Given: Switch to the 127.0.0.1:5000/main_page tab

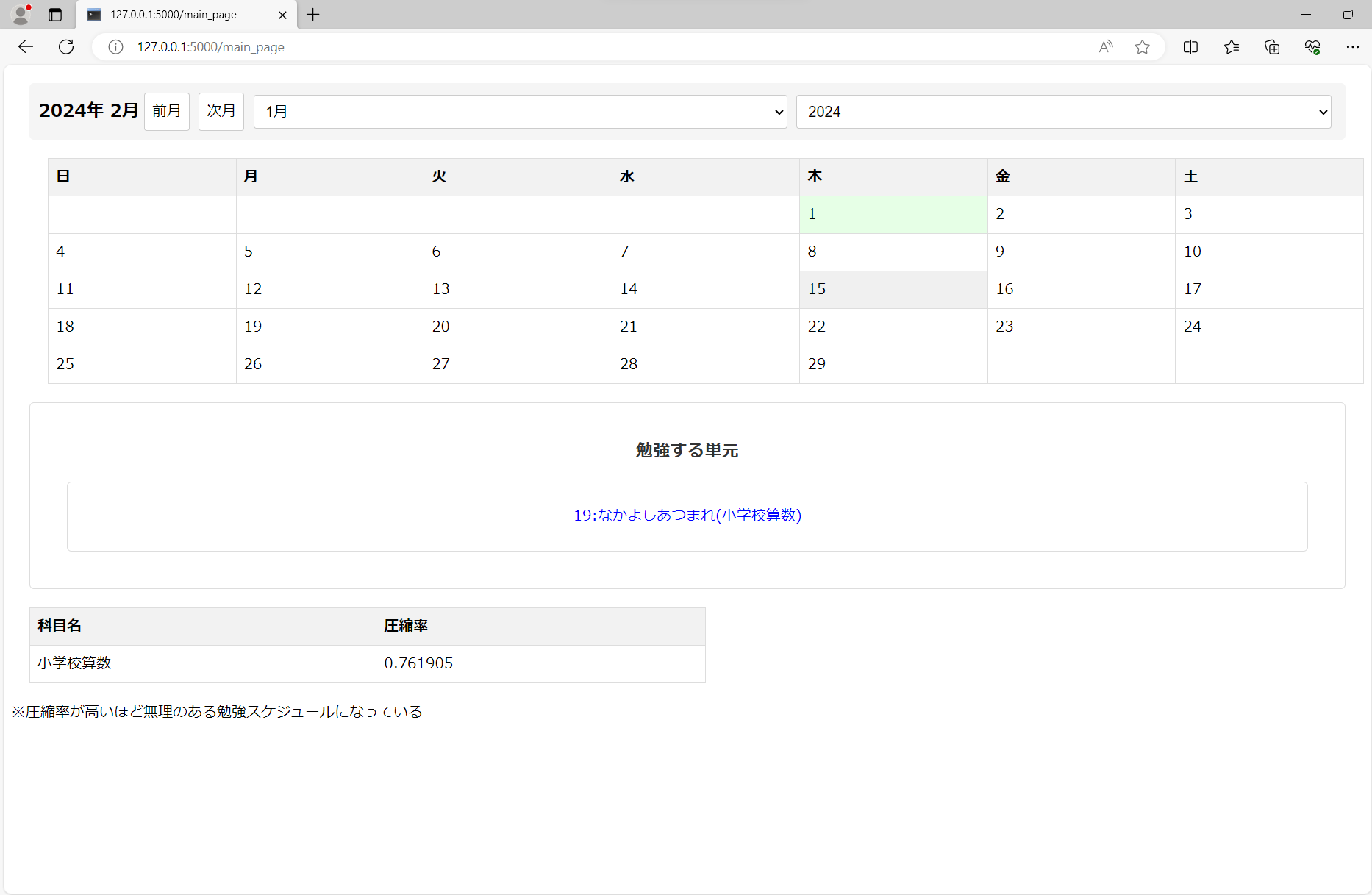Looking at the screenshot, I should (176, 15).
